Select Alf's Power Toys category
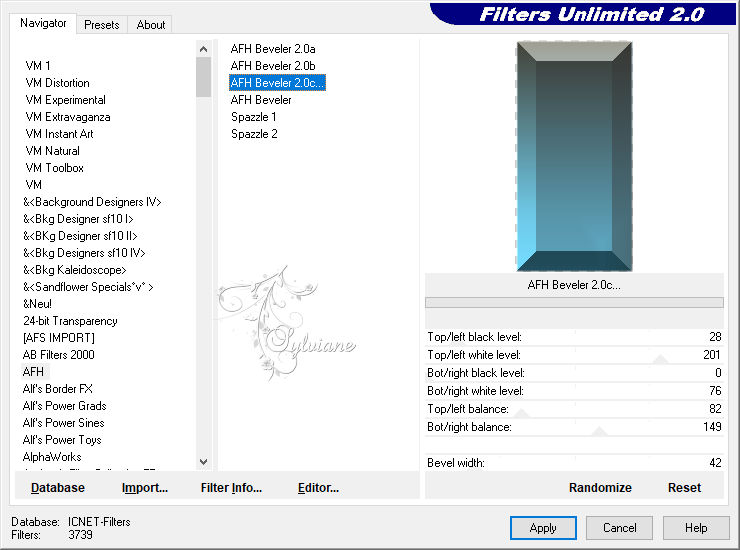This screenshot has width=740, height=550. pos(62,440)
